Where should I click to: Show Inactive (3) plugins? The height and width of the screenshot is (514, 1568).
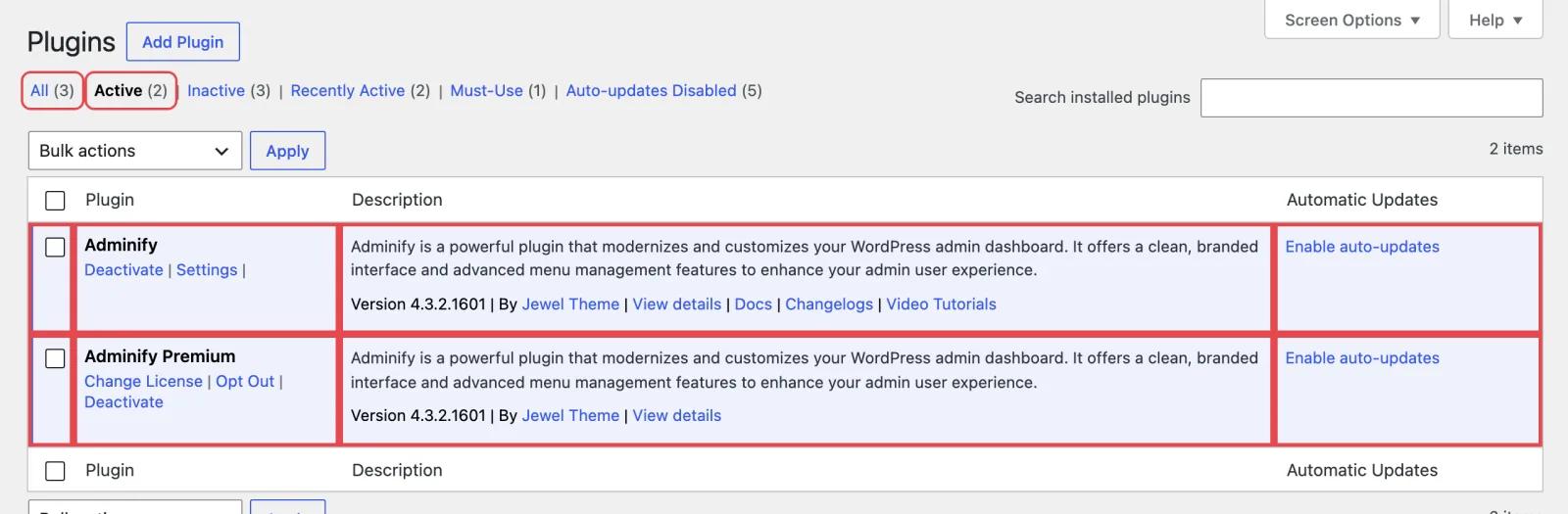coord(228,90)
